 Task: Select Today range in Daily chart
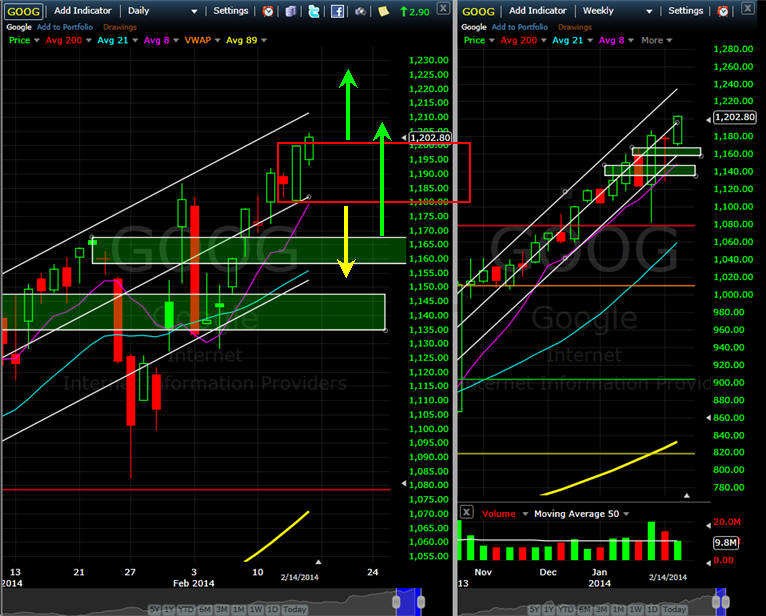(x=295, y=609)
